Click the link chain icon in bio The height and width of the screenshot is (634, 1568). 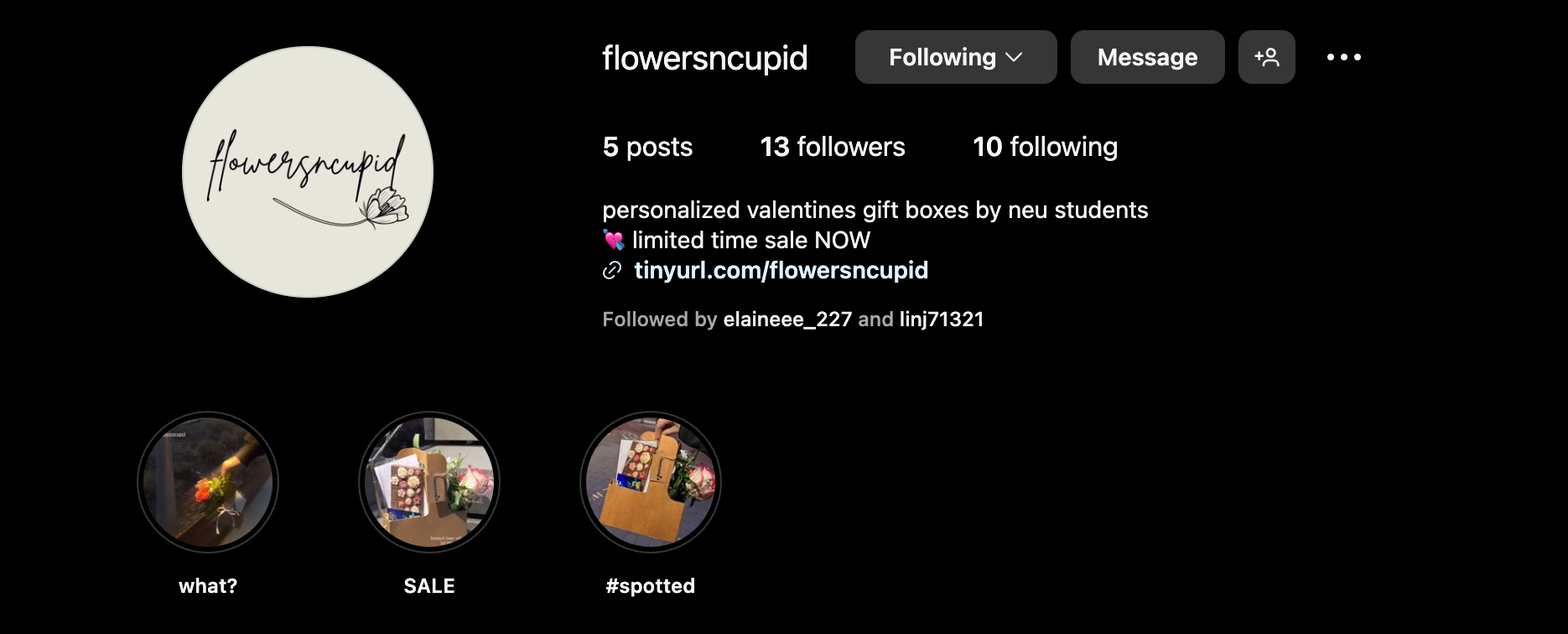[x=613, y=270]
